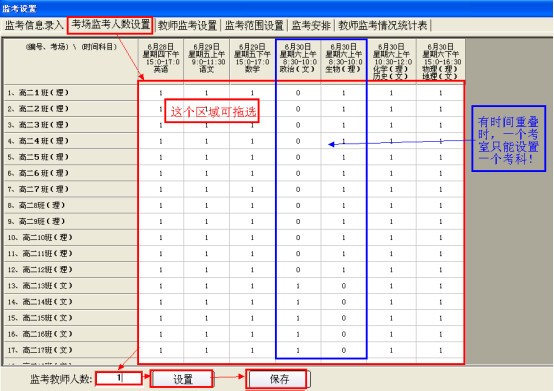Select the 监考范围设置 tab
The width and height of the screenshot is (554, 391).
(x=254, y=25)
